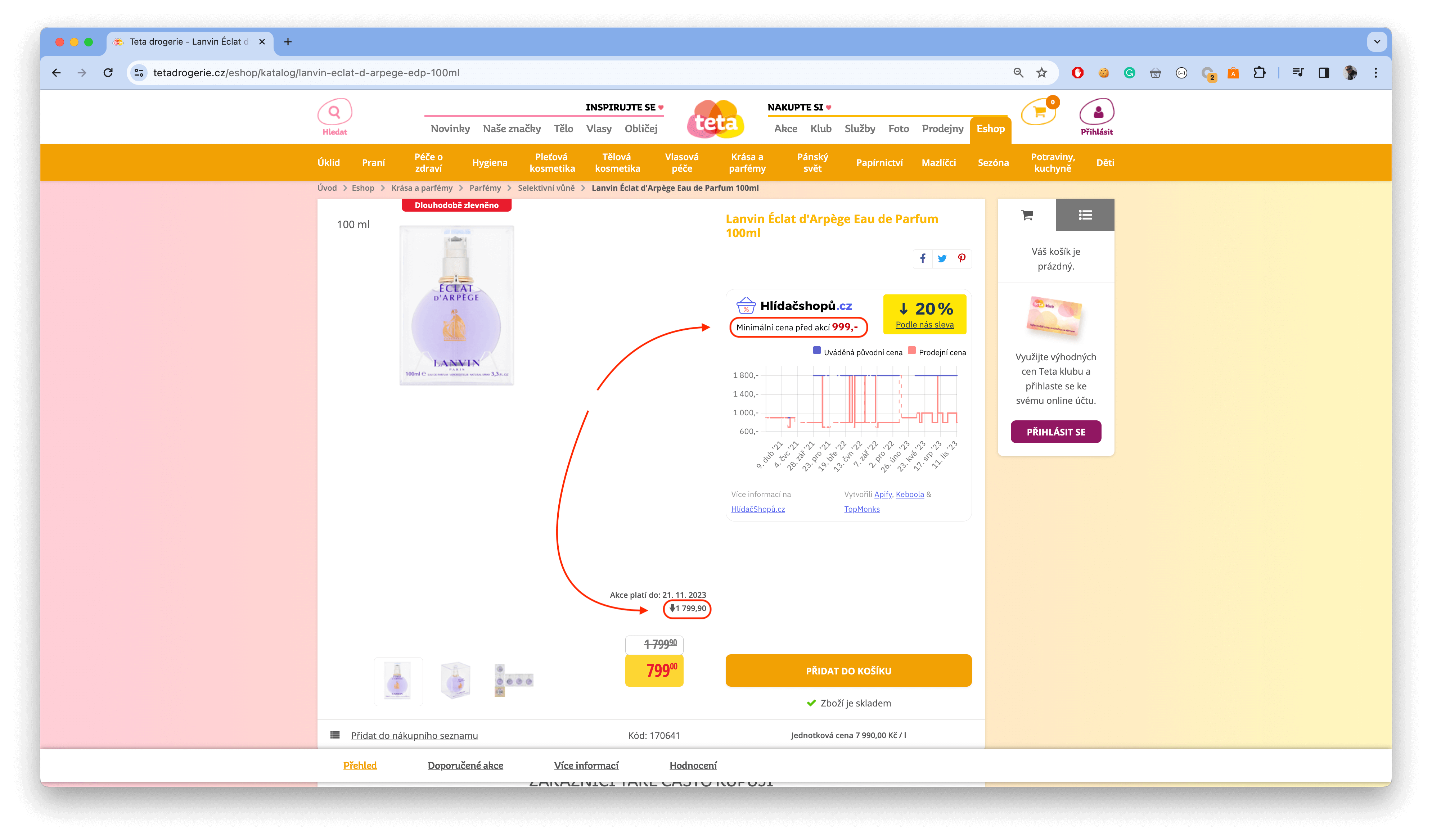The width and height of the screenshot is (1432, 840).
Task: Open the Krása a parfémy category menu
Action: click(x=747, y=162)
